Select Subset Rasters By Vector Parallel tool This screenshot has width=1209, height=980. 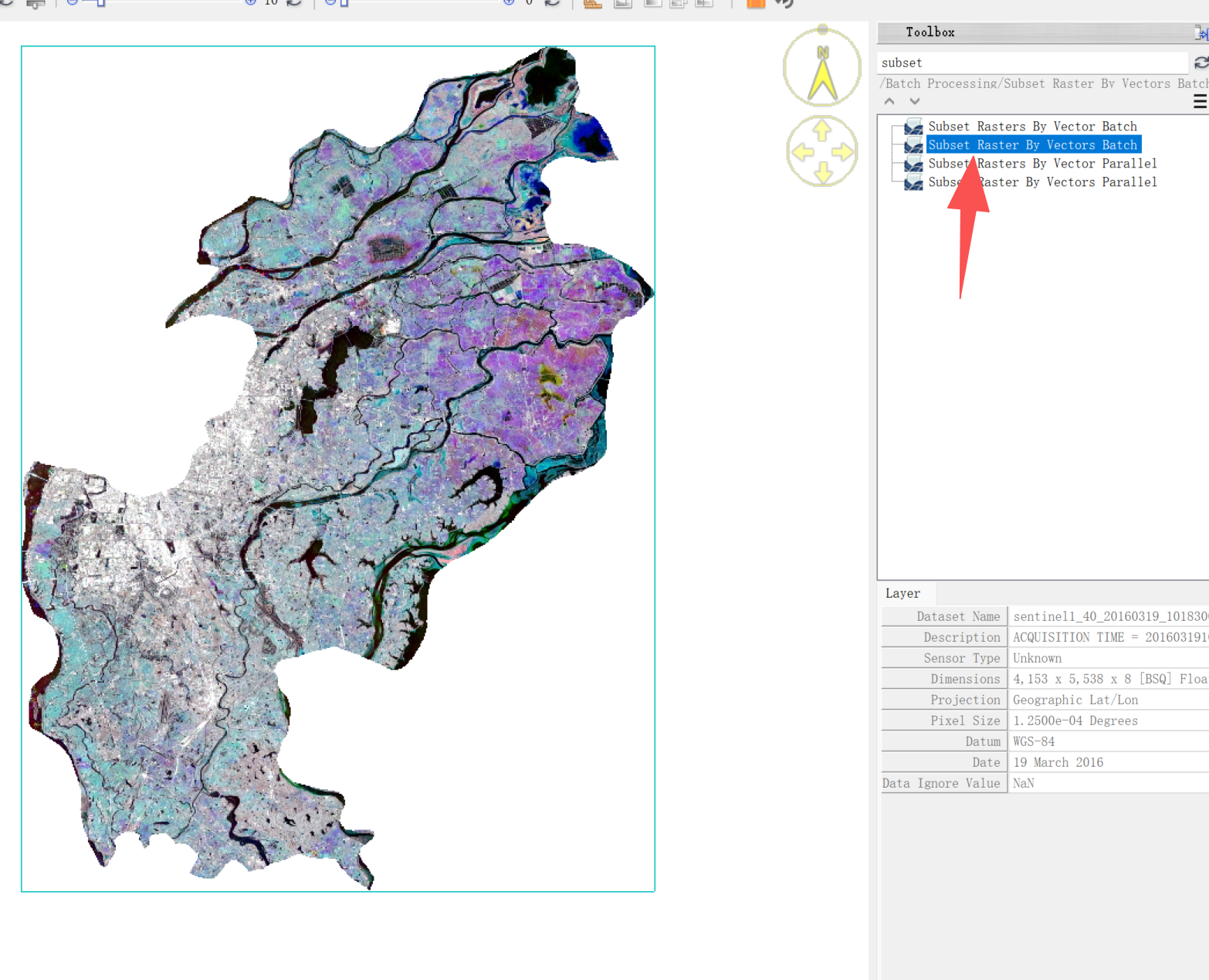tap(1042, 164)
